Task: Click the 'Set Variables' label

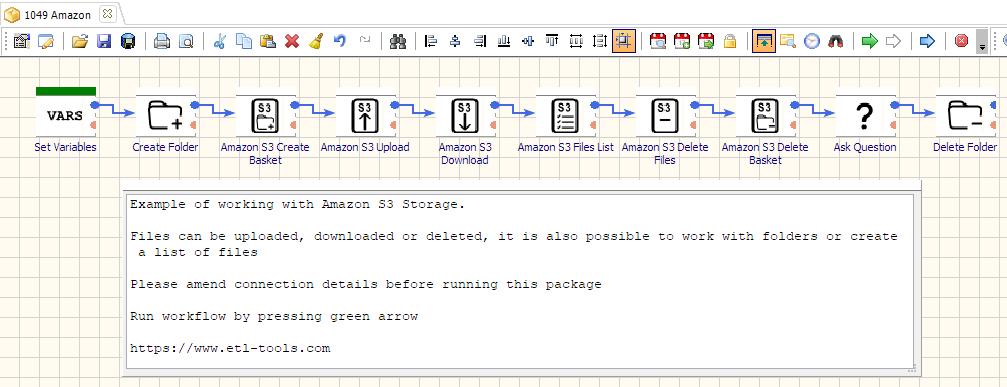Action: click(x=66, y=147)
